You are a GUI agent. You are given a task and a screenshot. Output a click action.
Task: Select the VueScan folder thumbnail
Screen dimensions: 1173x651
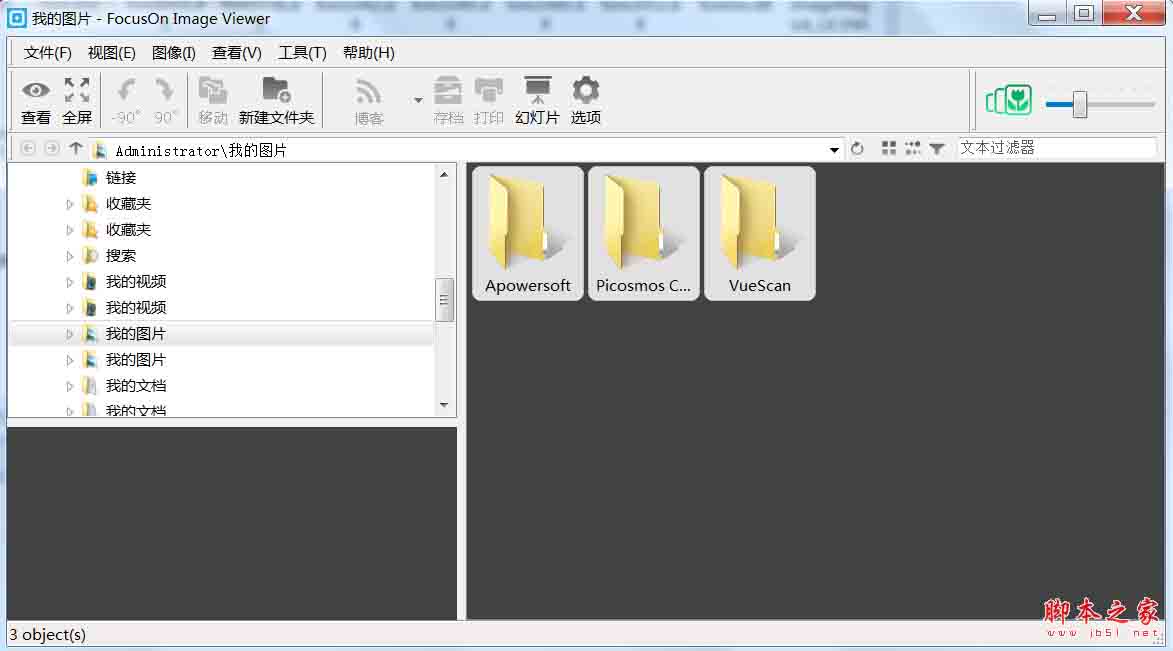tap(759, 233)
